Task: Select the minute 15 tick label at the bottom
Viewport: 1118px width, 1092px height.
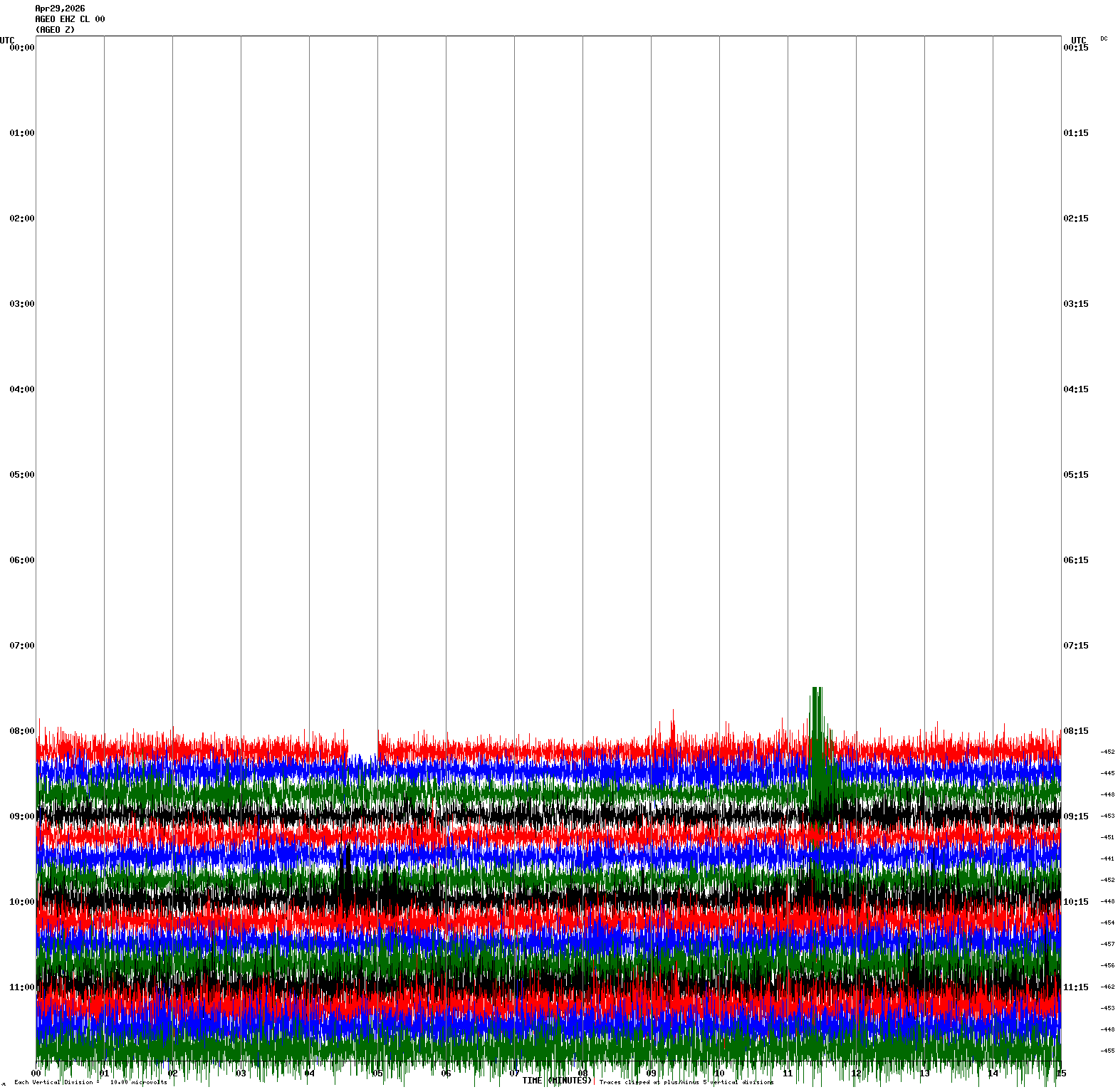Action: (x=1061, y=1073)
